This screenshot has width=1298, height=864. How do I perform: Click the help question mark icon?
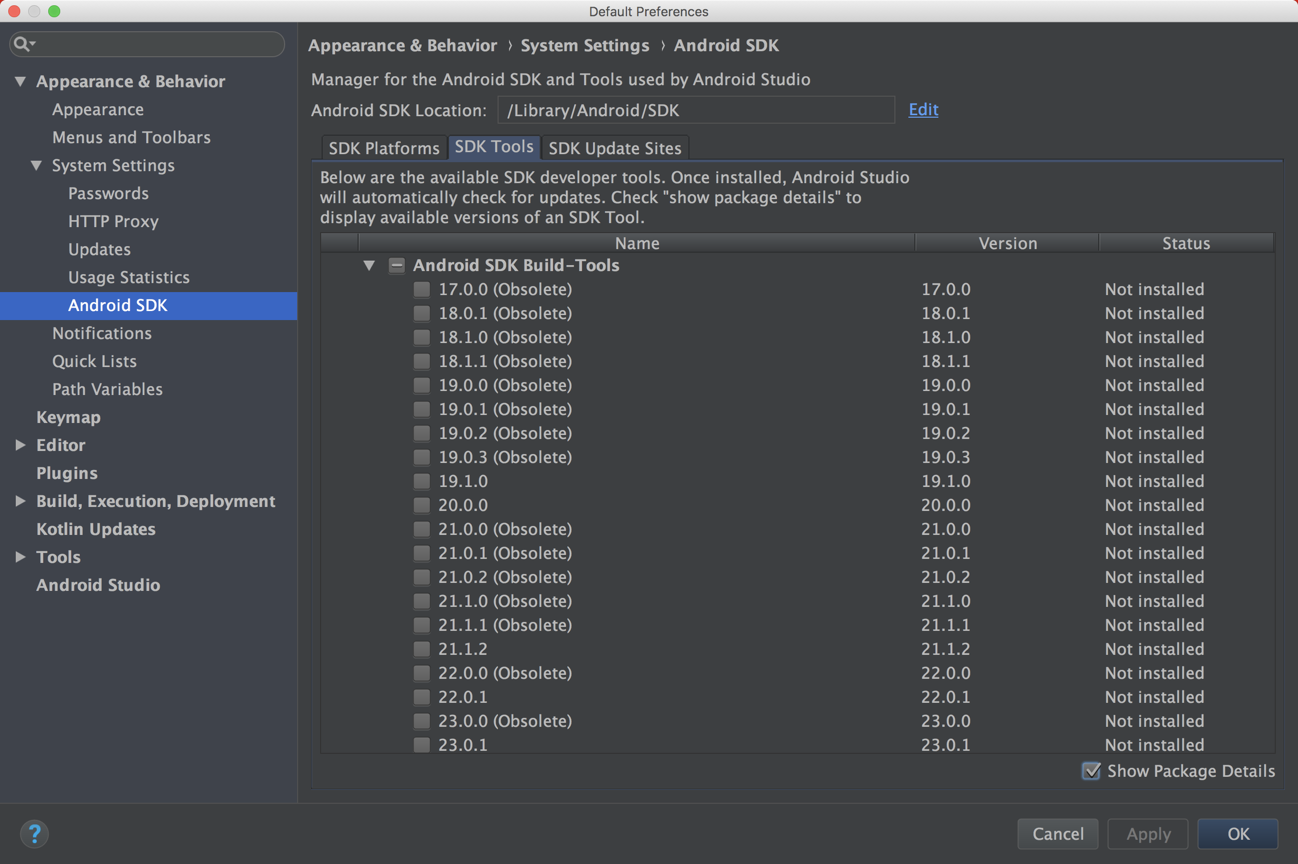point(34,833)
